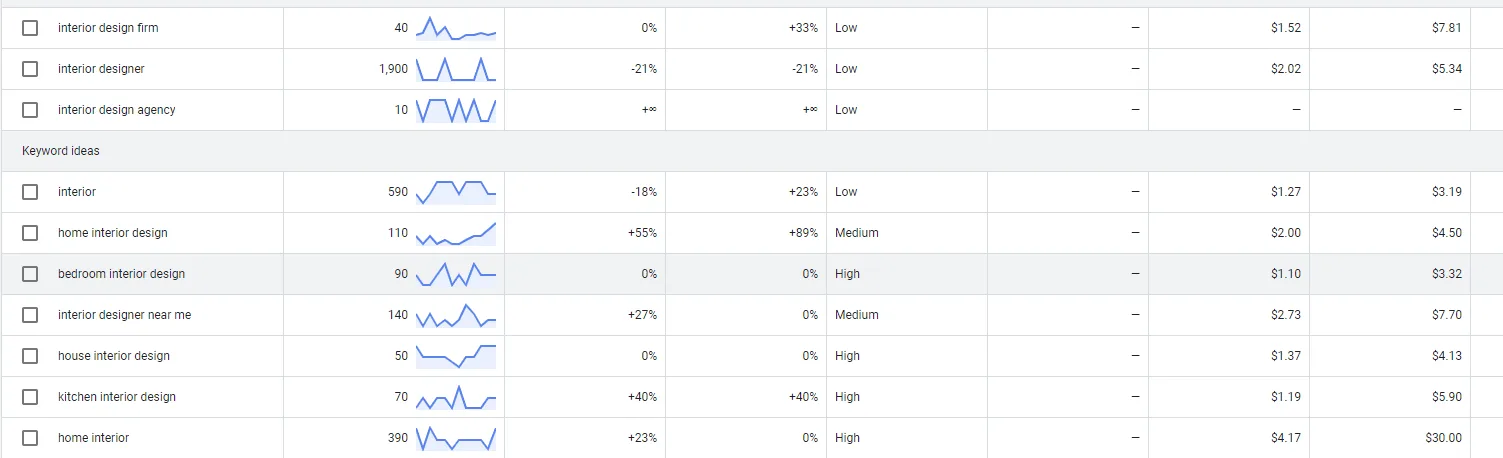Viewport: 1503px width, 458px height.
Task: Click keyword text bedroom interior design
Action: [121, 274]
